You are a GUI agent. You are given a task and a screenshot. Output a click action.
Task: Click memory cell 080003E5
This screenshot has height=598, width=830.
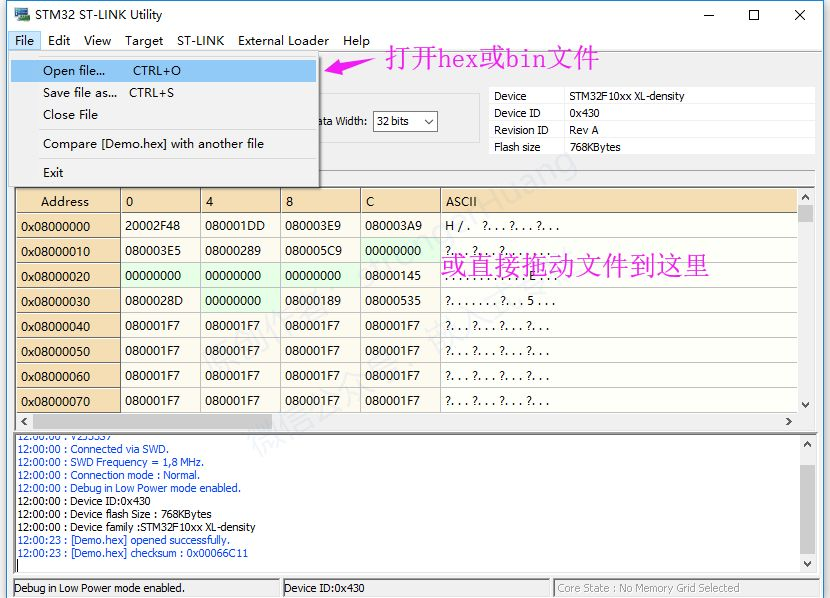161,251
